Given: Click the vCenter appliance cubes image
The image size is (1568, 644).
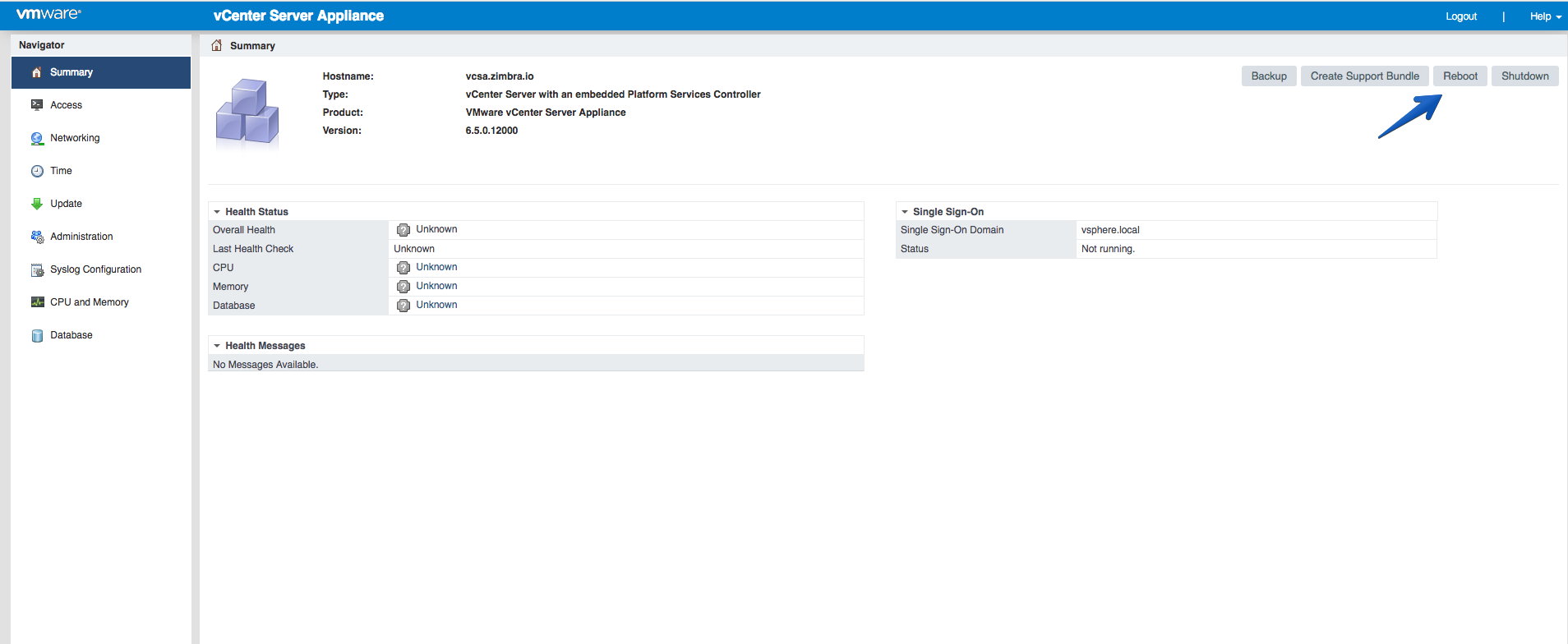Looking at the screenshot, I should click(x=247, y=113).
